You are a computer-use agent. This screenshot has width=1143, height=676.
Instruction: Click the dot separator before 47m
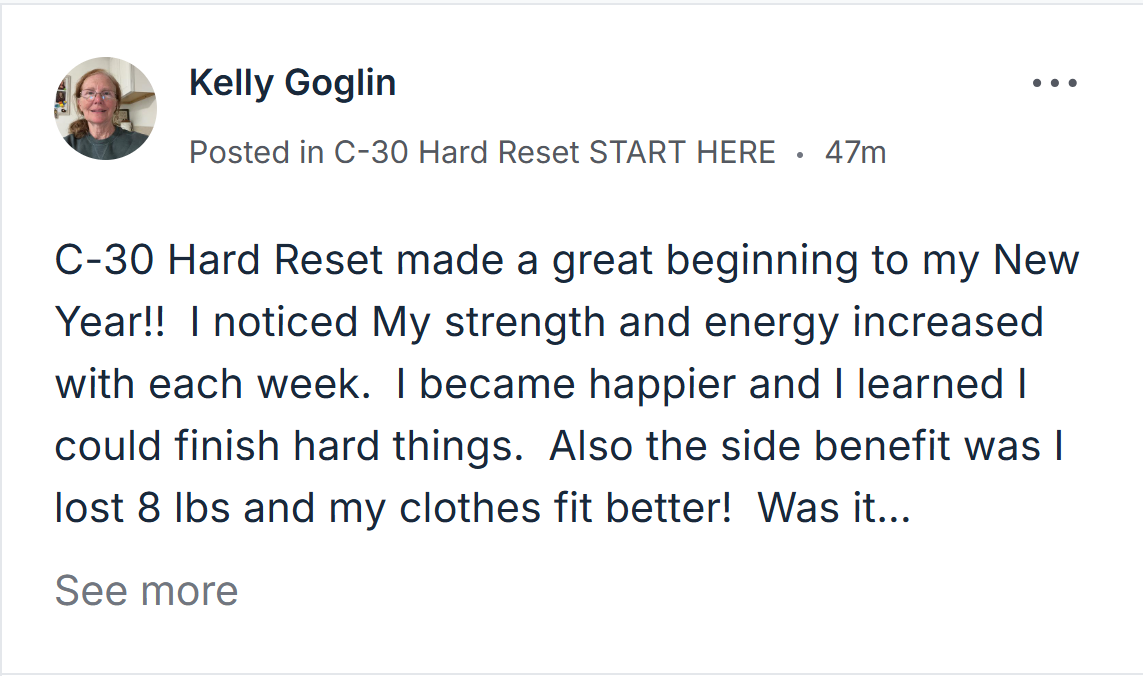[x=800, y=155]
